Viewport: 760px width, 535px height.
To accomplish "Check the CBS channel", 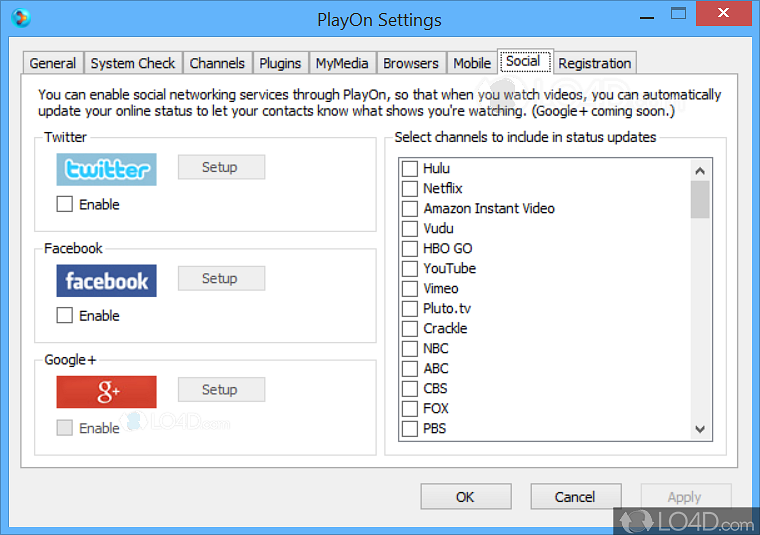I will coord(410,389).
